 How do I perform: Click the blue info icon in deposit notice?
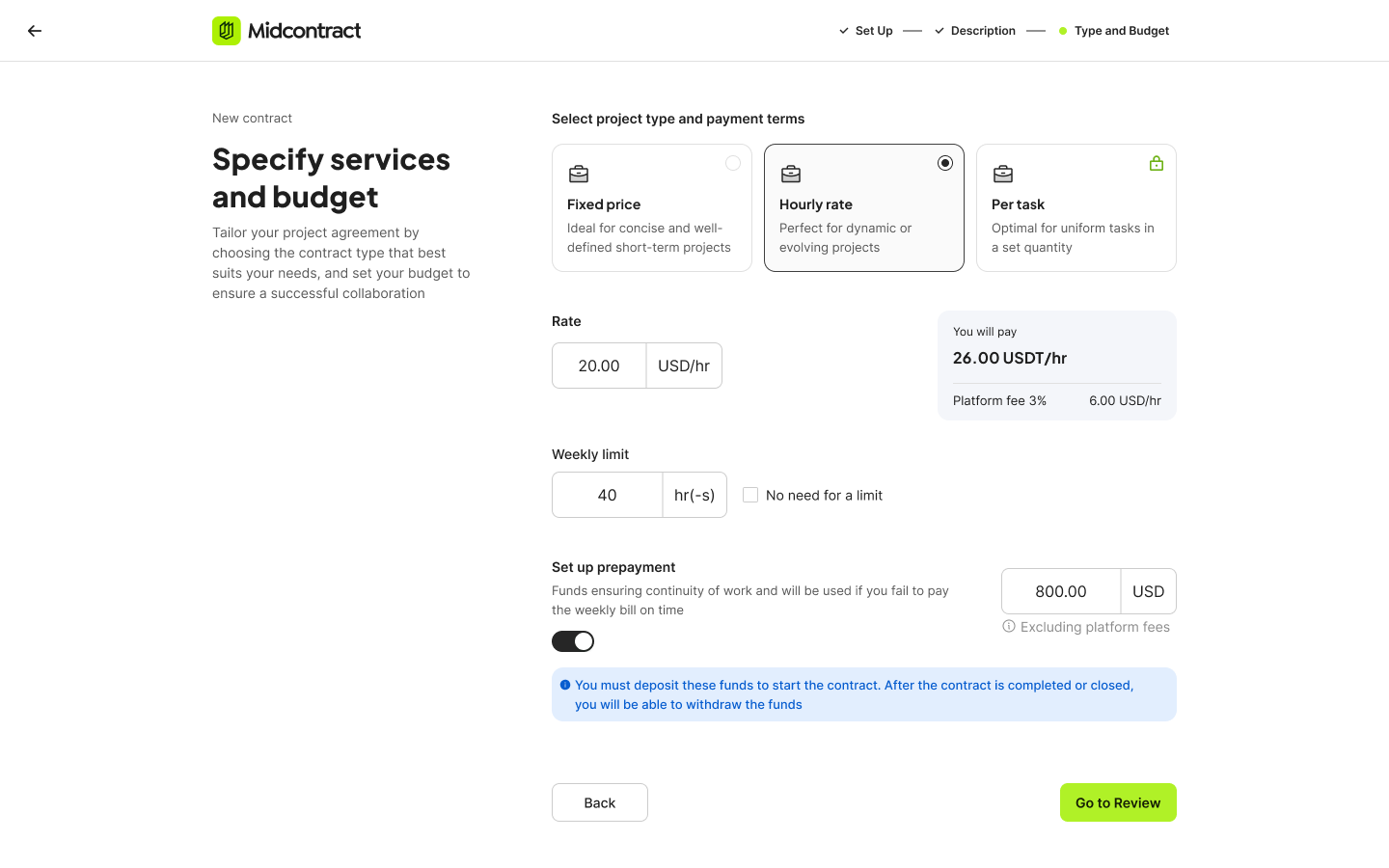point(565,685)
